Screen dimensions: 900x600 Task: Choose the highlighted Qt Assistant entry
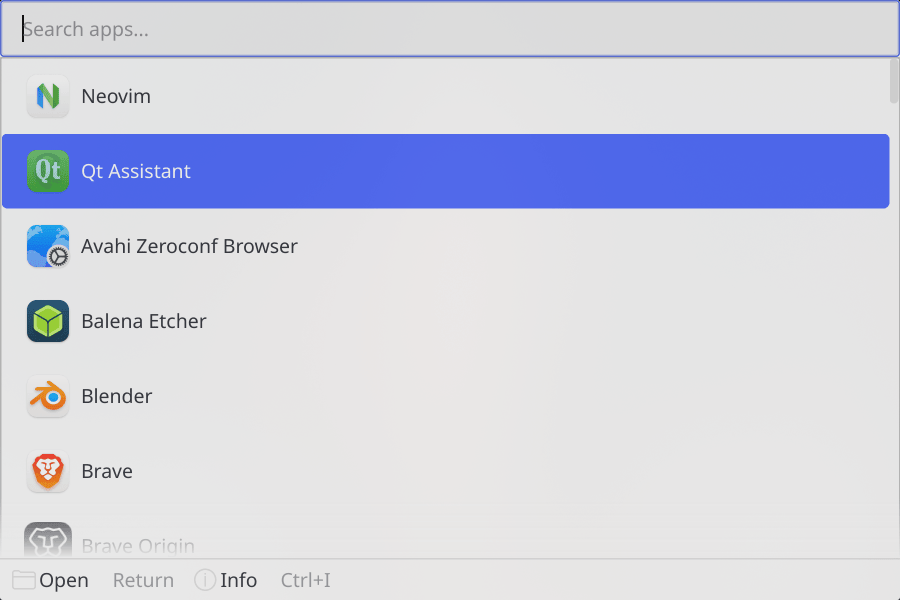pyautogui.click(x=445, y=171)
